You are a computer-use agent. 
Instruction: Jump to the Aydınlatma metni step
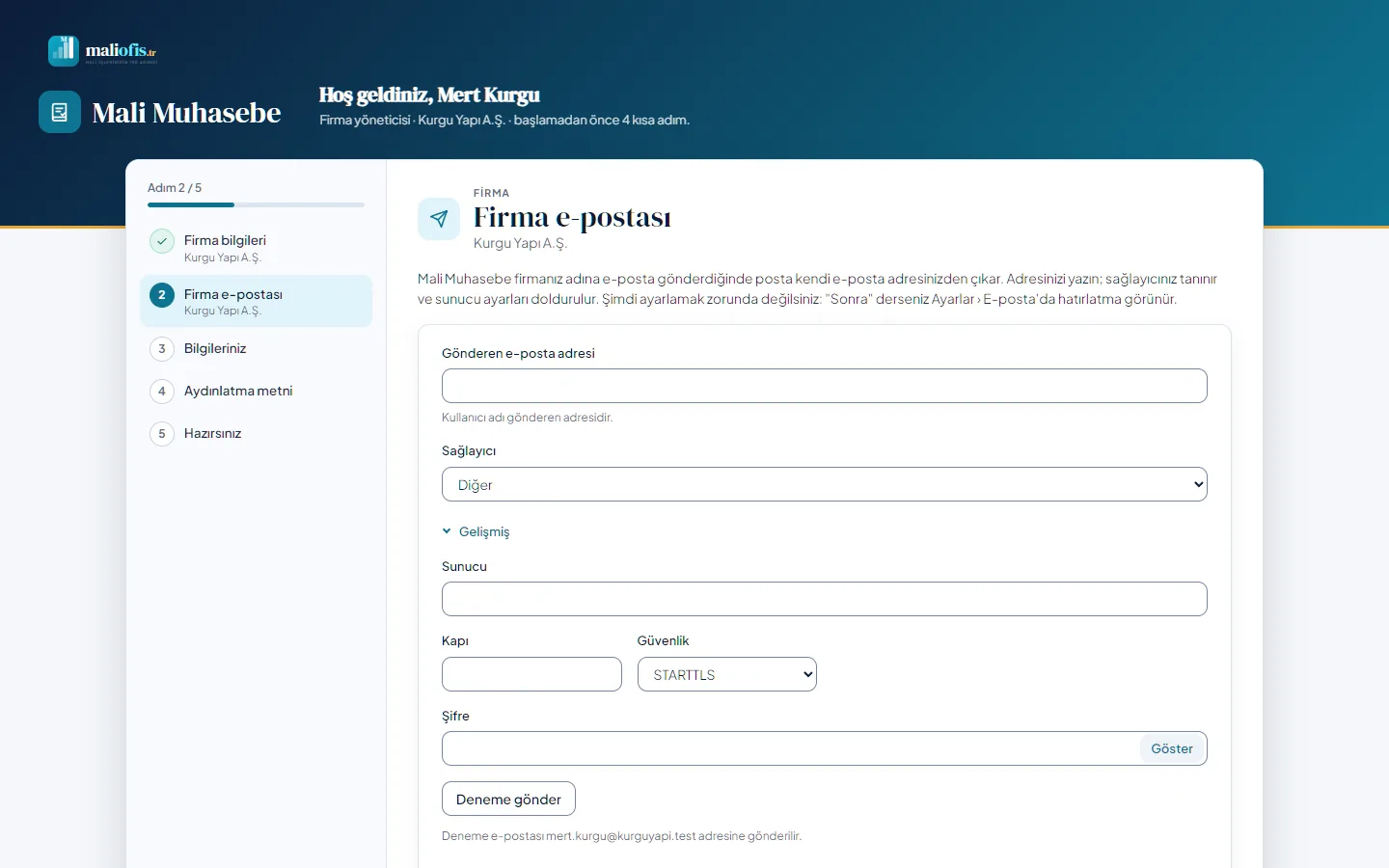click(x=256, y=392)
